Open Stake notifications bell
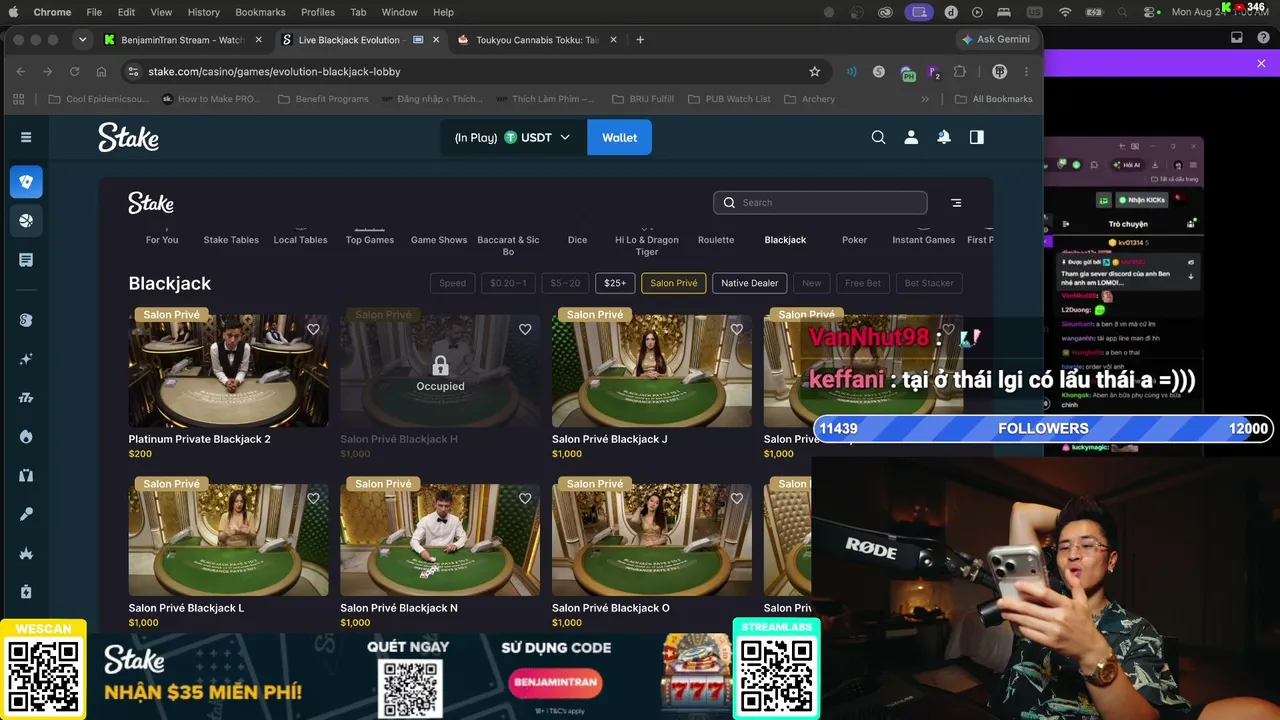This screenshot has height=720, width=1280. (x=944, y=137)
